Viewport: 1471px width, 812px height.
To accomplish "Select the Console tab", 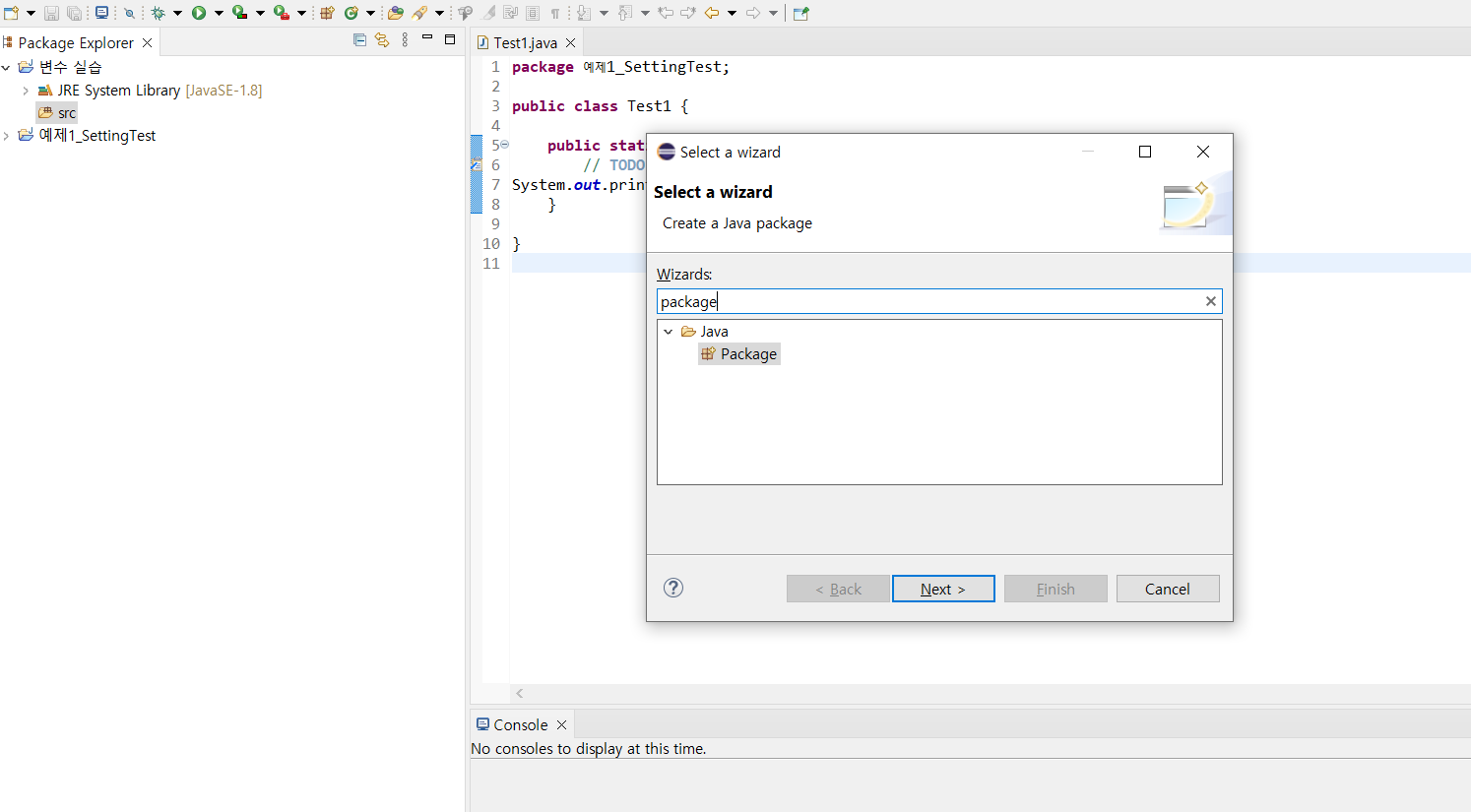I will [x=520, y=724].
